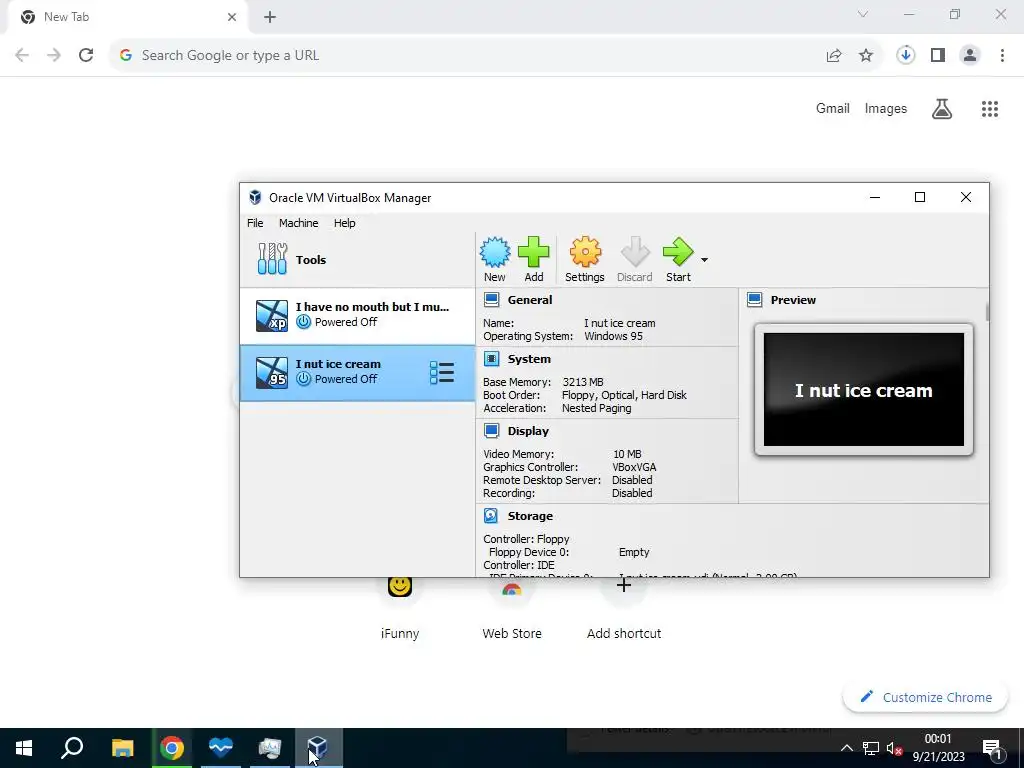Image resolution: width=1024 pixels, height=768 pixels.
Task: Click Chrome share page icon
Action: 834,56
